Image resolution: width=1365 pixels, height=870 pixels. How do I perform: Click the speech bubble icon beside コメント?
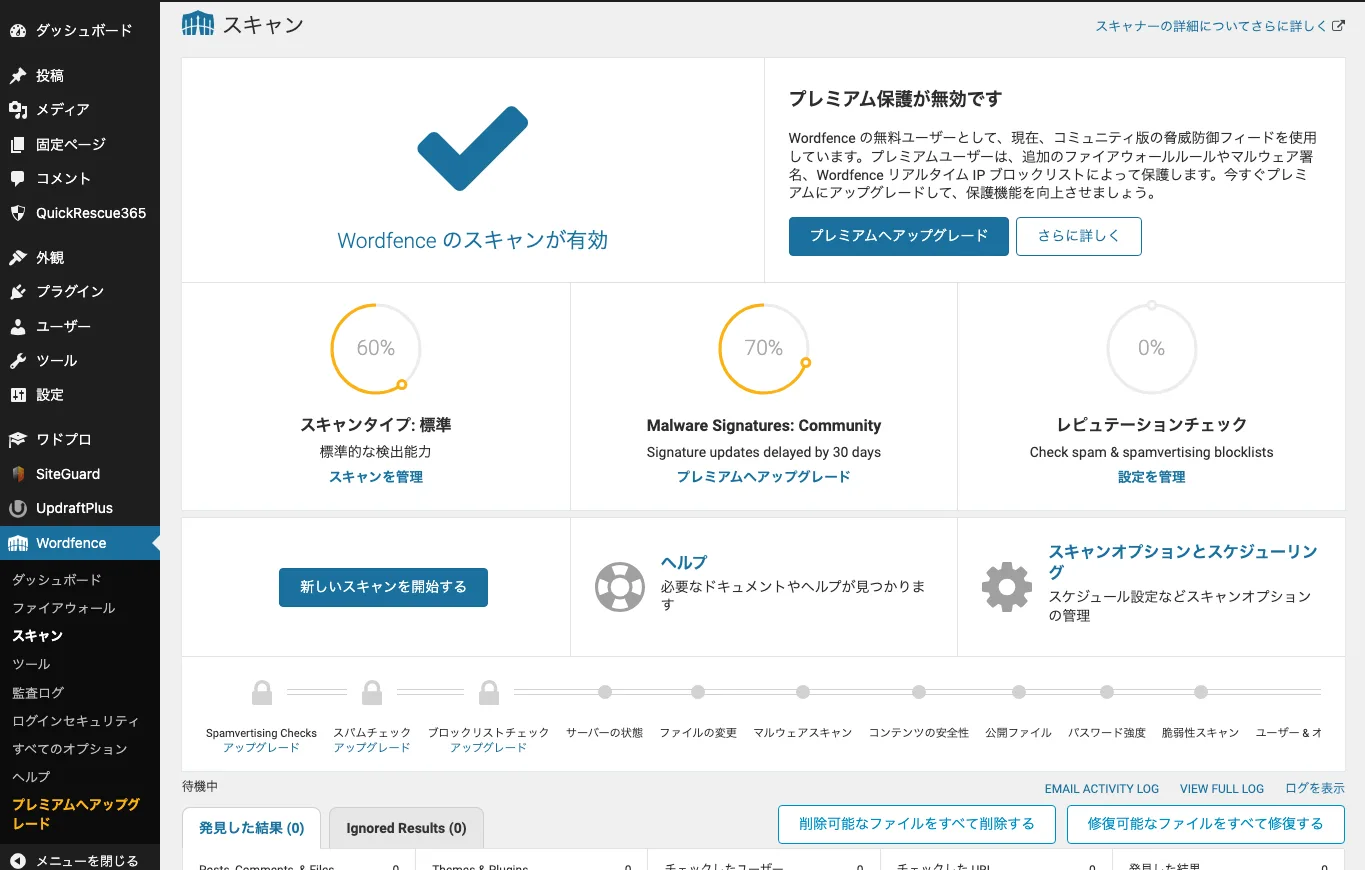pyautogui.click(x=17, y=179)
